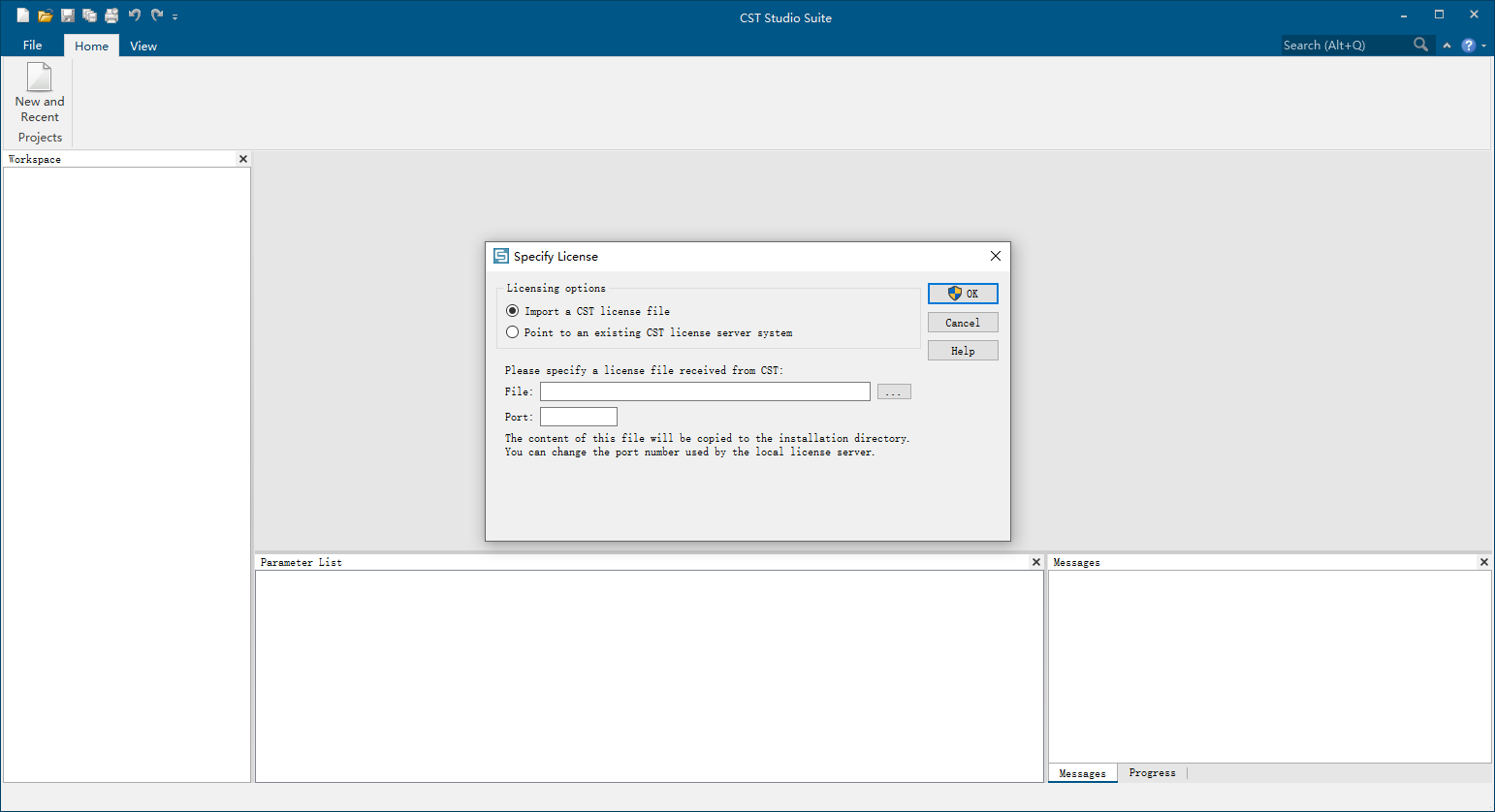Click the Redo arrow icon
Image resolution: width=1495 pixels, height=812 pixels.
[x=156, y=16]
